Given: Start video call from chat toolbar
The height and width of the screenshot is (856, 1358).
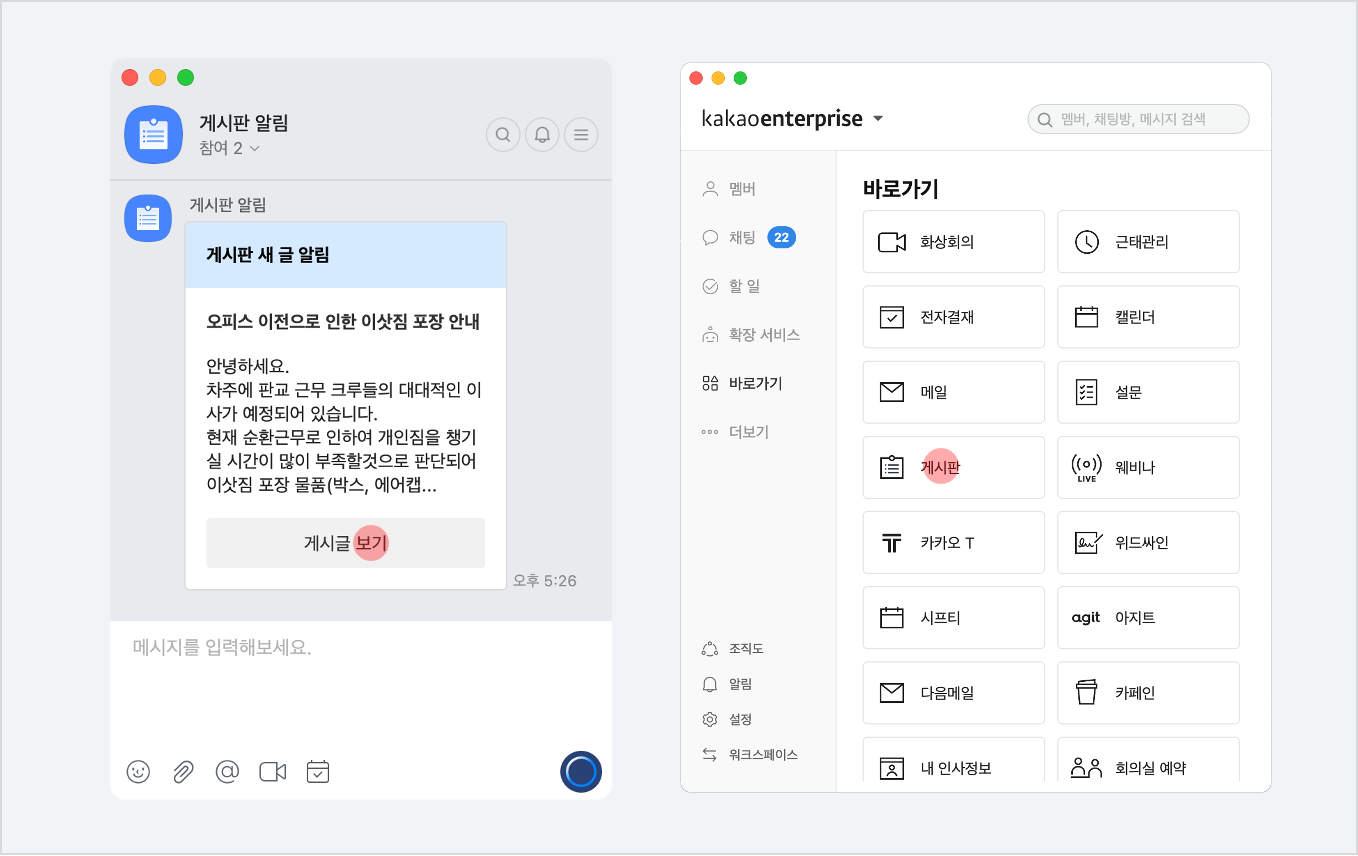Looking at the screenshot, I should point(273,772).
